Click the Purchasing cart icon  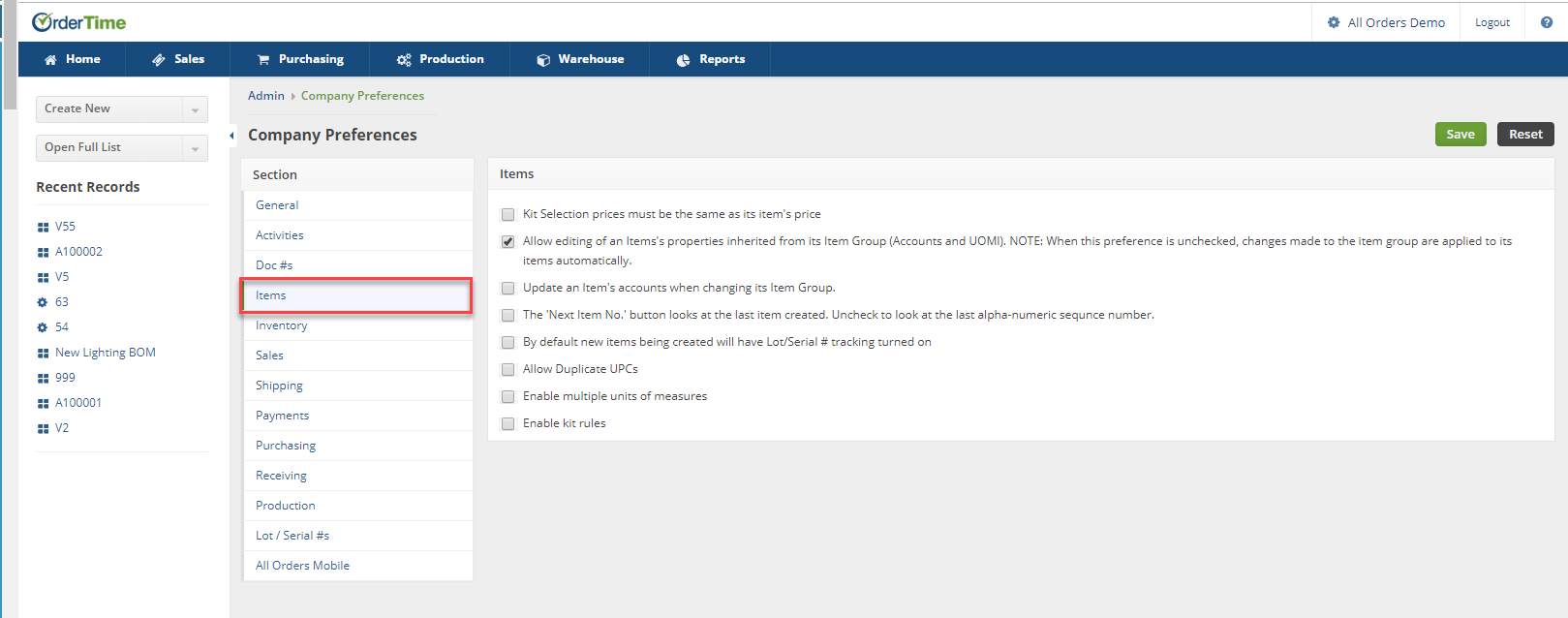coord(263,60)
